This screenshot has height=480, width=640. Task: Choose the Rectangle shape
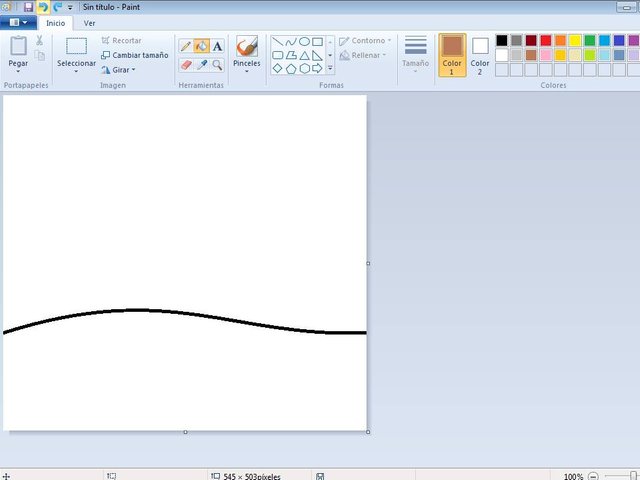point(318,41)
